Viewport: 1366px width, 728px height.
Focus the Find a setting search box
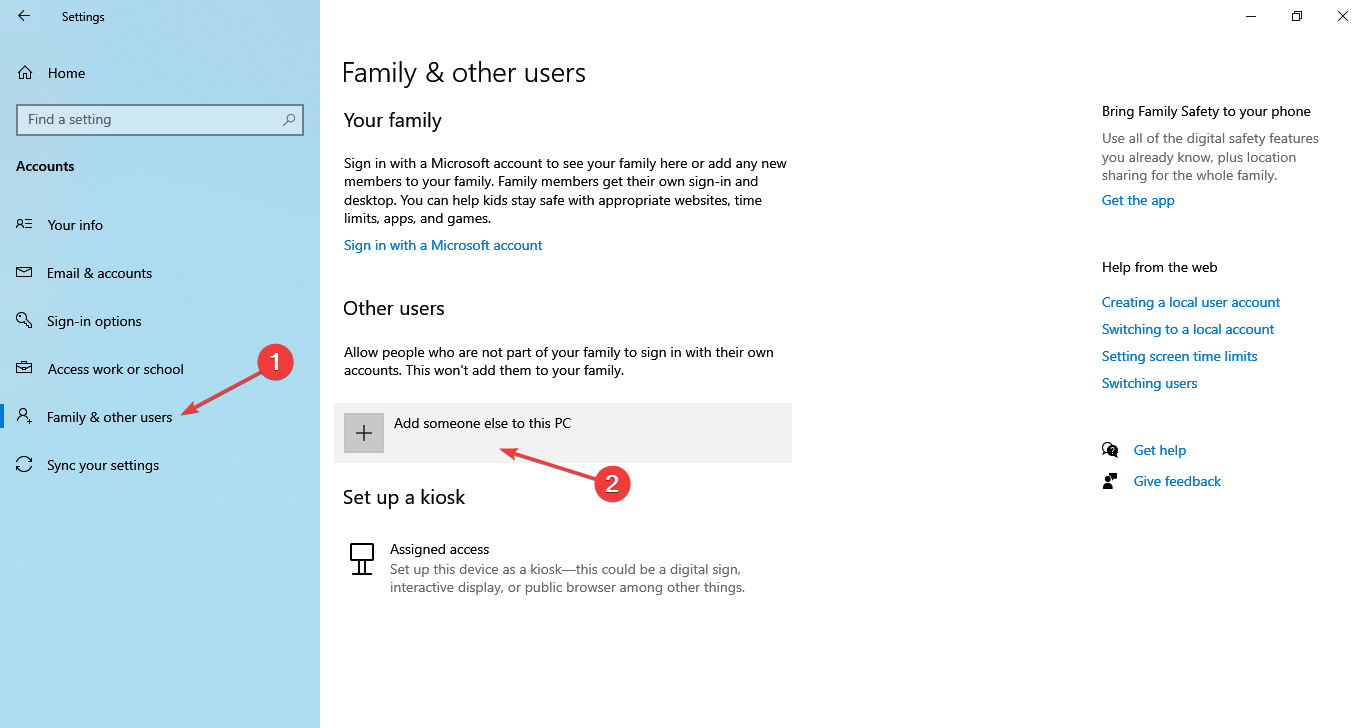pos(150,120)
